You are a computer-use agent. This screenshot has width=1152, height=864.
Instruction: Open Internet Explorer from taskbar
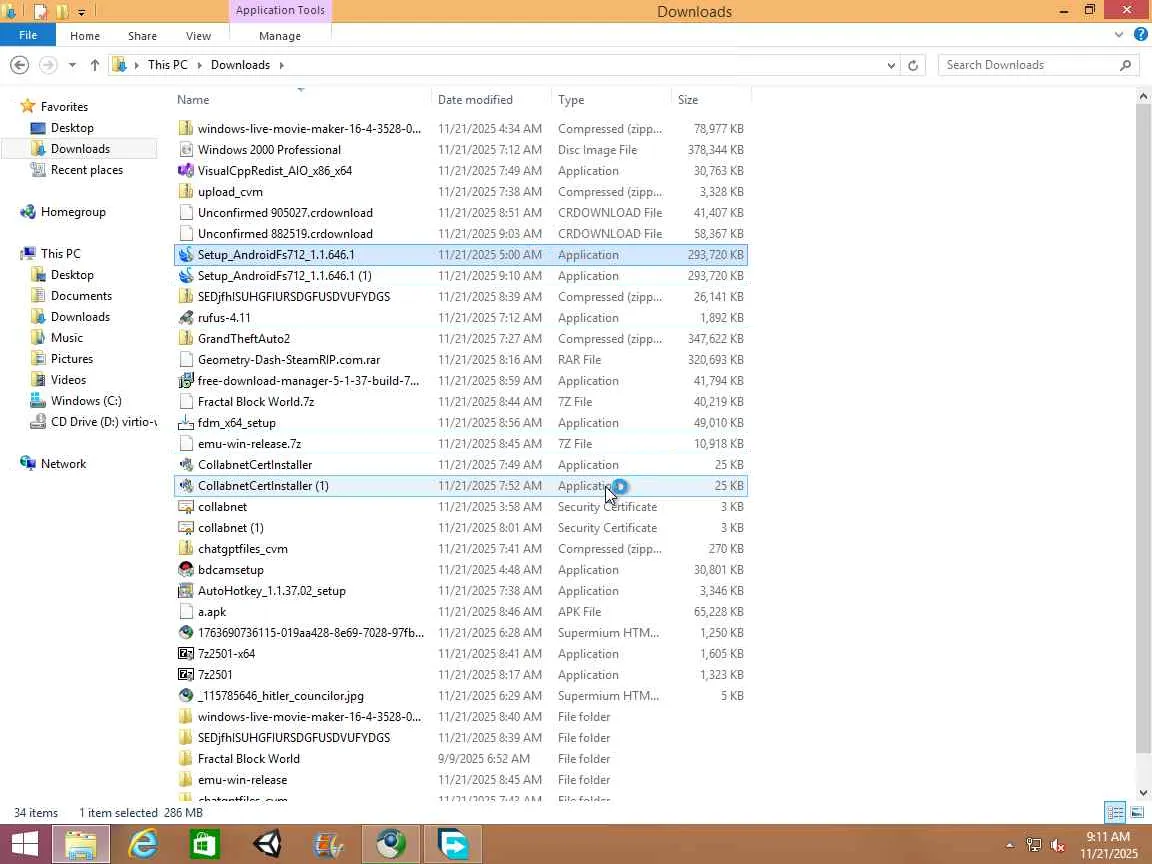coord(143,844)
